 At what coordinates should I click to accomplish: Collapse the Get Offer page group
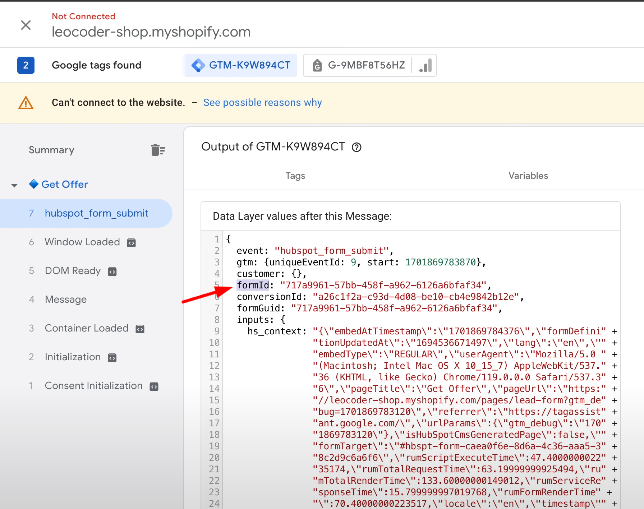[14, 185]
